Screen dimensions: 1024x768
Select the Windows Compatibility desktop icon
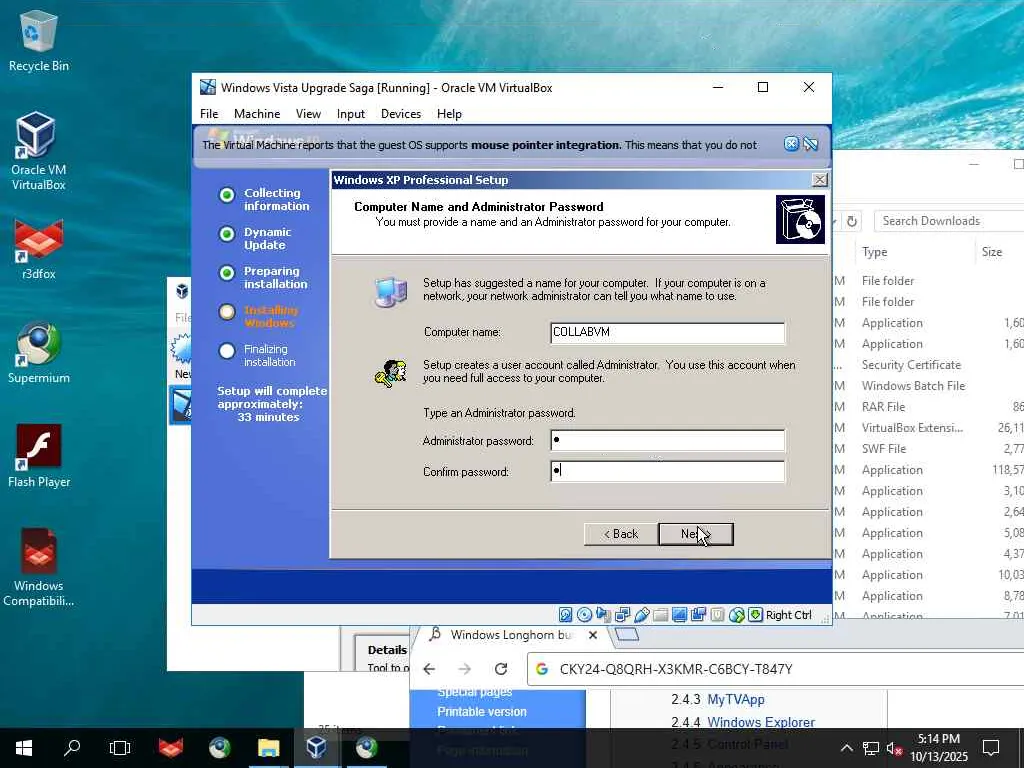[x=39, y=567]
